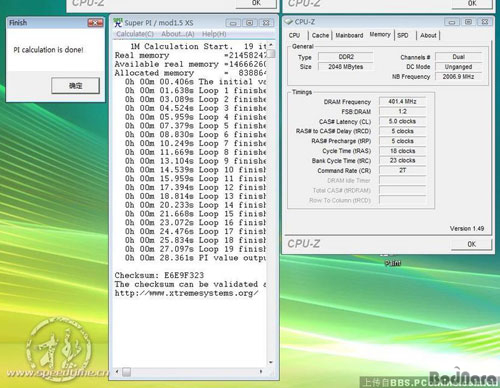Click the 'The initial value' line at 00.406s

[x=195, y=82]
